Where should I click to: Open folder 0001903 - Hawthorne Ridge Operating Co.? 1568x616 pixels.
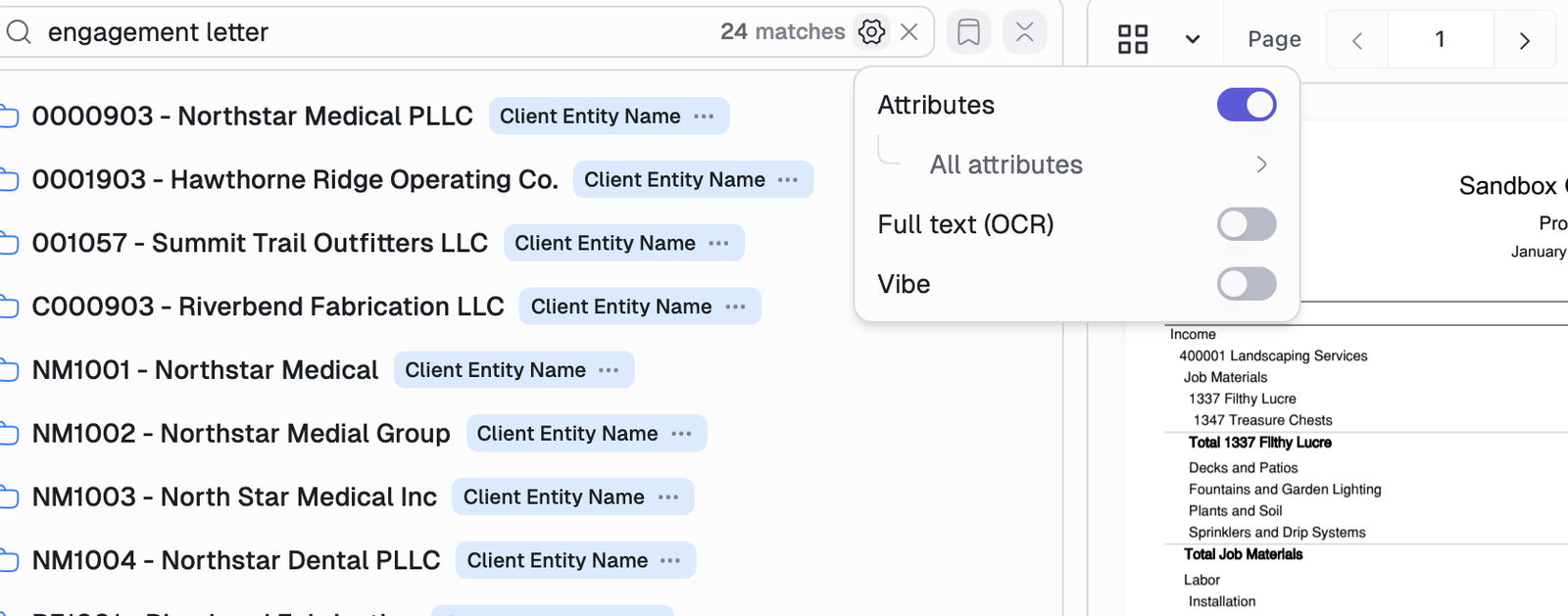295,179
